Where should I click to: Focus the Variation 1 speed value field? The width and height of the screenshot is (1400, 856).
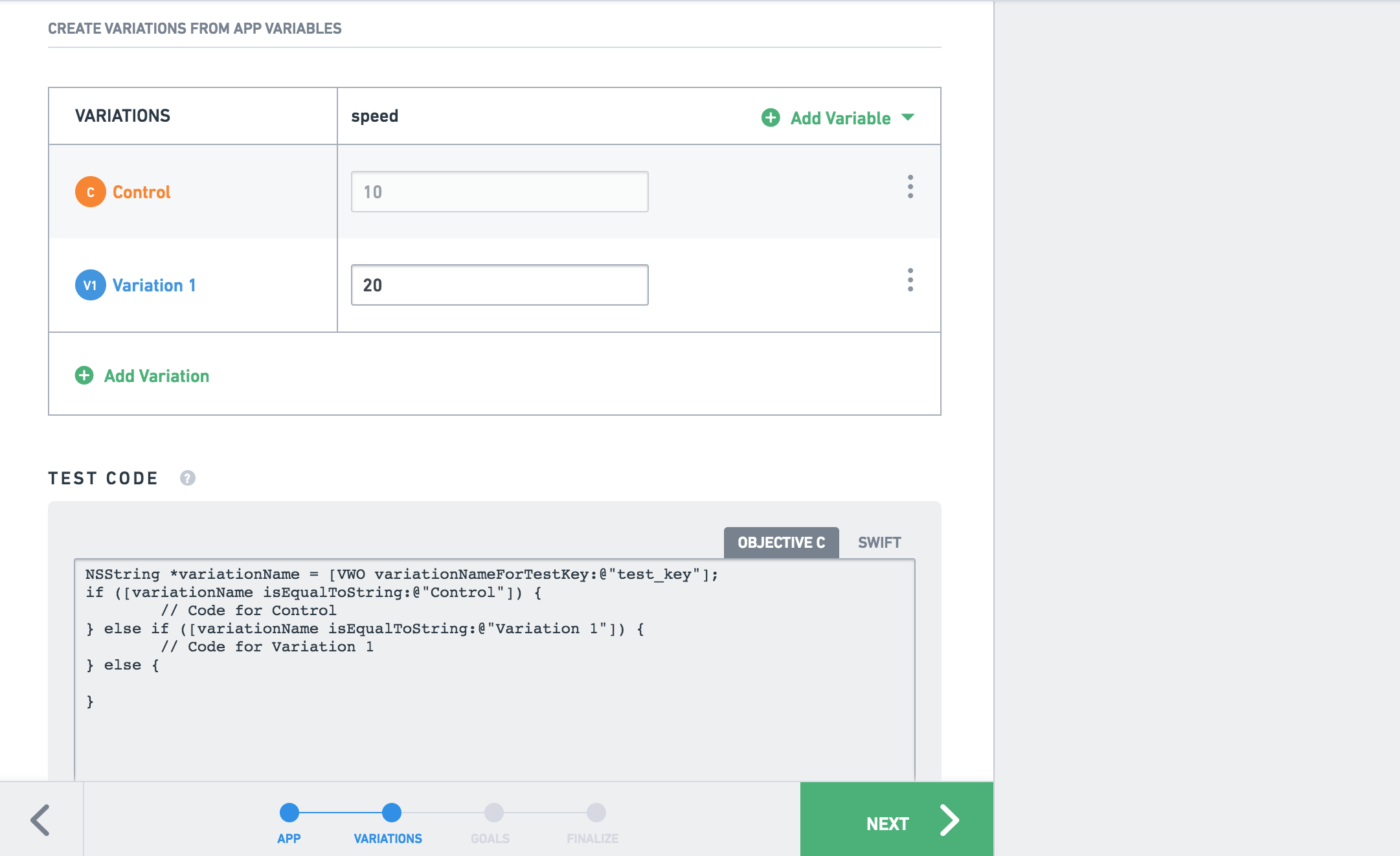(499, 285)
